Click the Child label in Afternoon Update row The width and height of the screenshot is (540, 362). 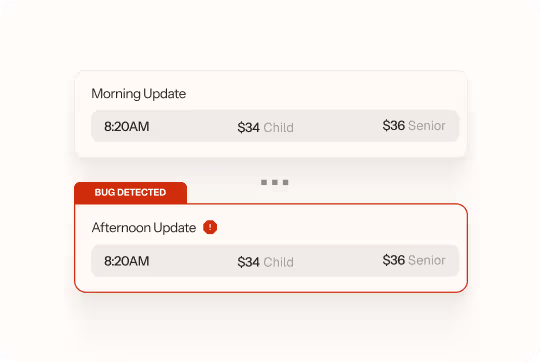(279, 262)
